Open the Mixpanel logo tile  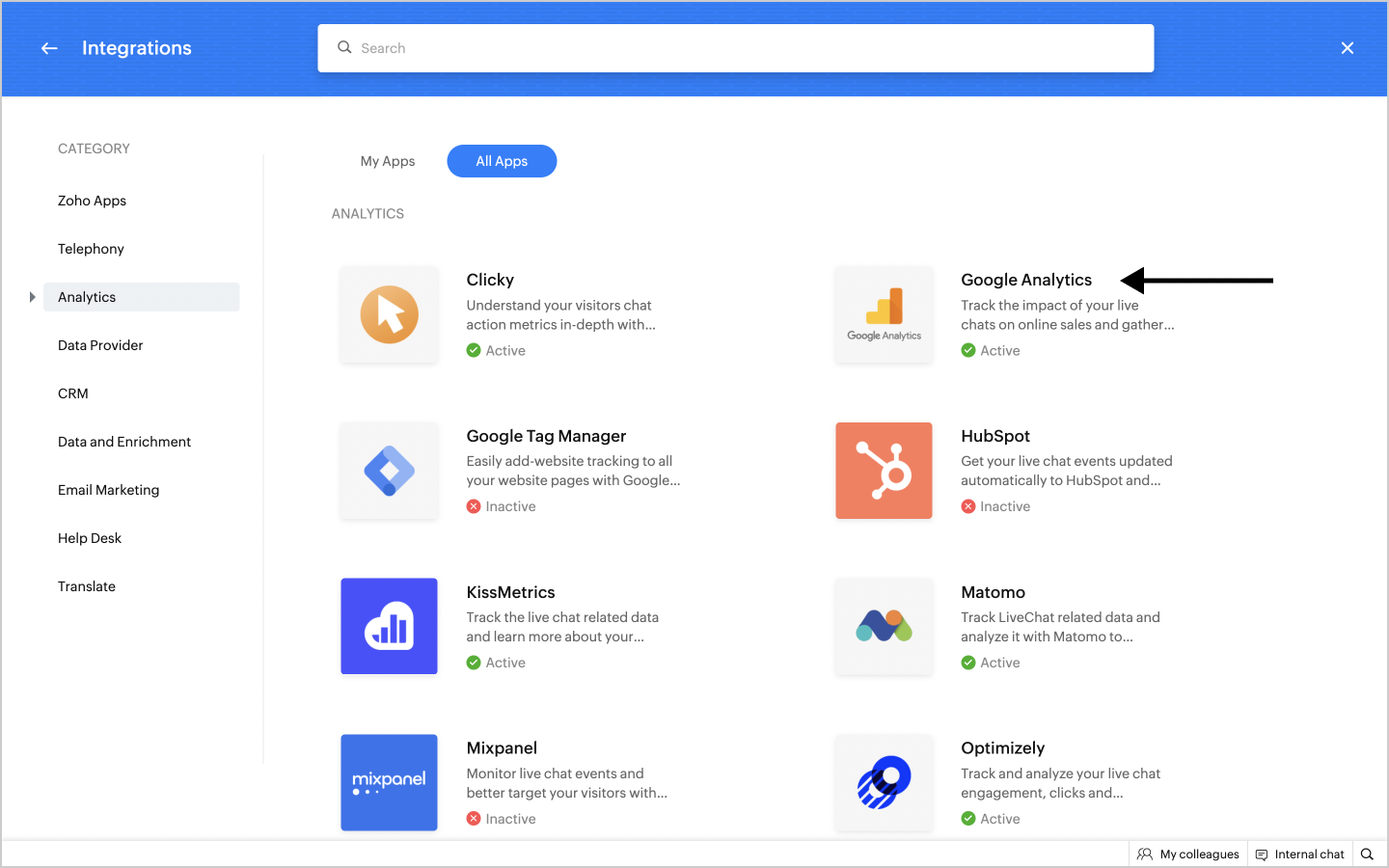tap(389, 782)
